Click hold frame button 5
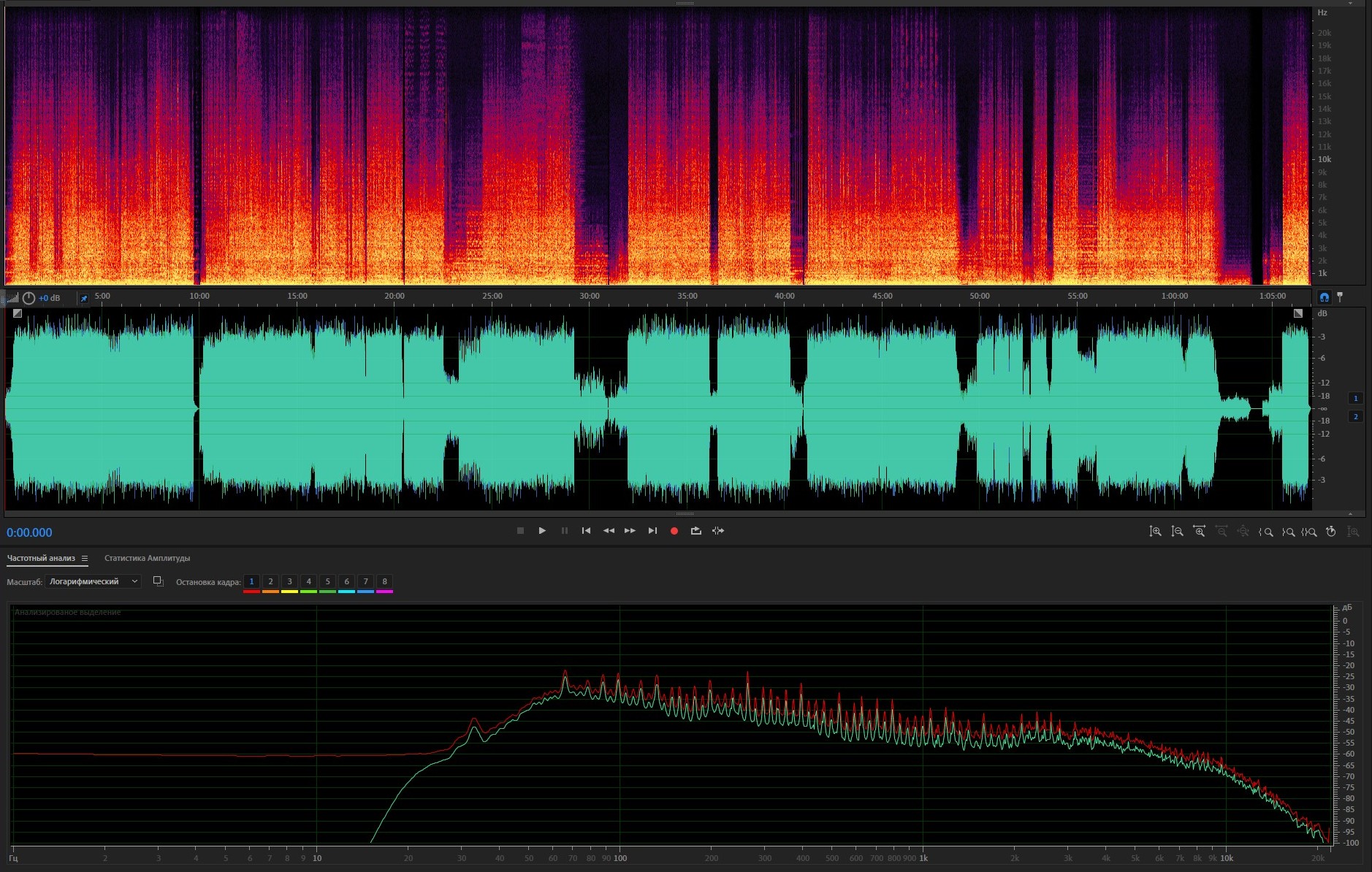 [327, 582]
